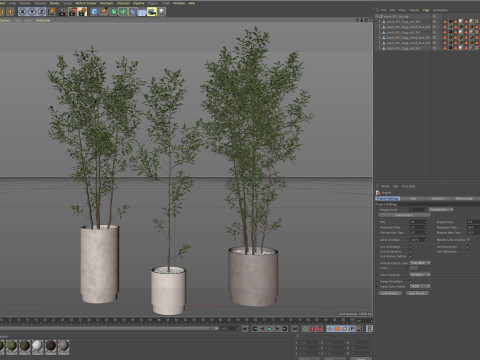Switch to the Info tab

pos(413,198)
